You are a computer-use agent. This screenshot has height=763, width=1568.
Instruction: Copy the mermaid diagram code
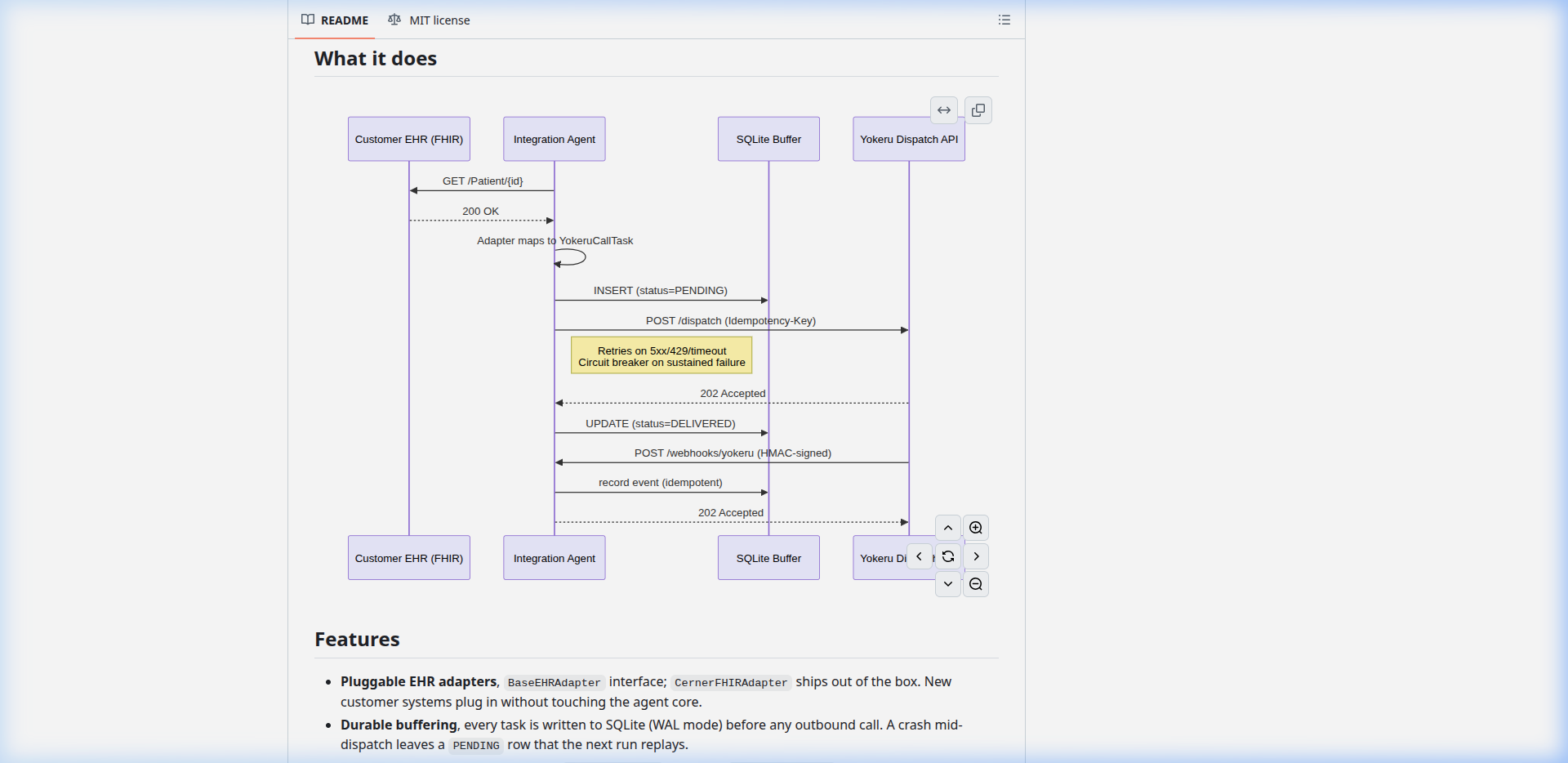pos(978,110)
